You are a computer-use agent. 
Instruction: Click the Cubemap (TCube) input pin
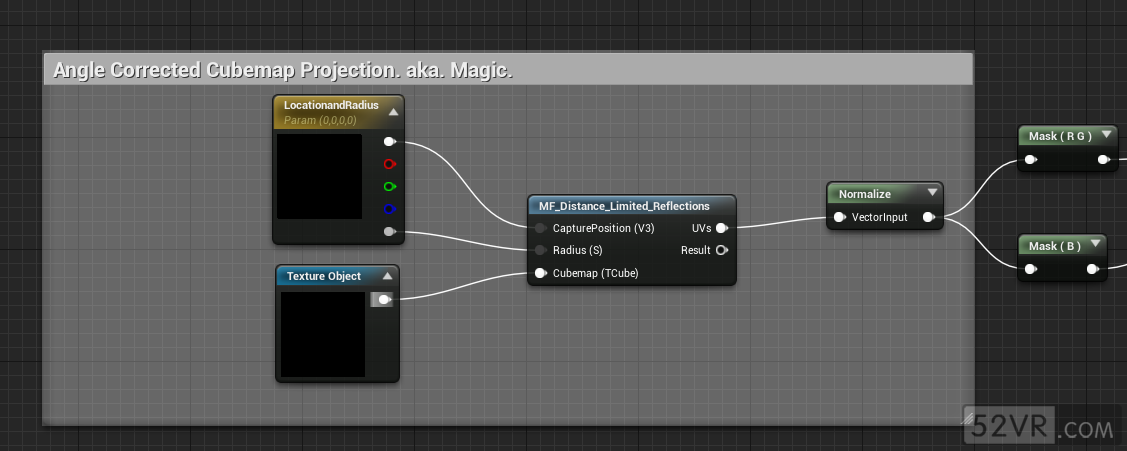(x=541, y=272)
